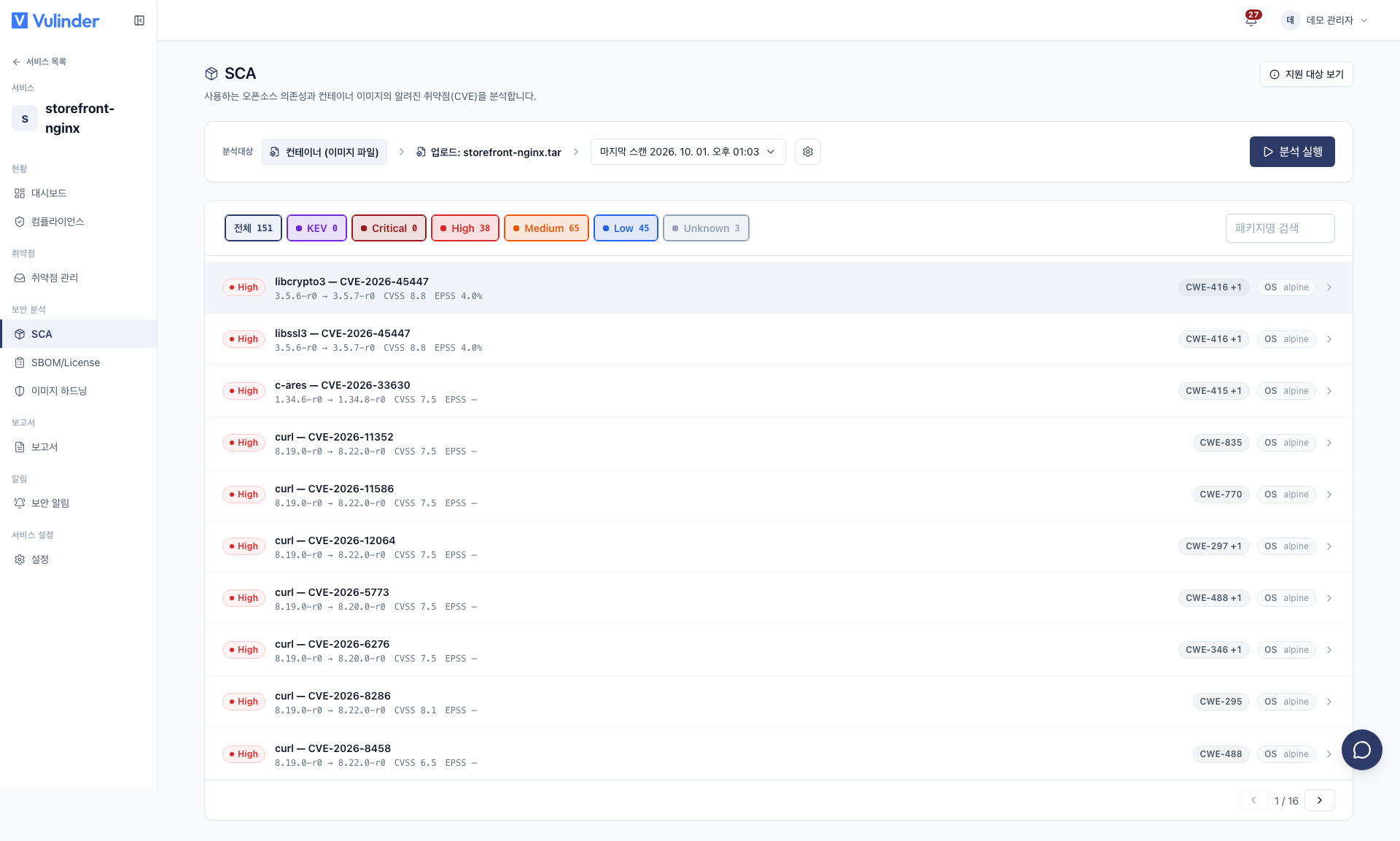The height and width of the screenshot is (841, 1400).
Task: Open the notifications bell with 27 badge
Action: [x=1251, y=20]
